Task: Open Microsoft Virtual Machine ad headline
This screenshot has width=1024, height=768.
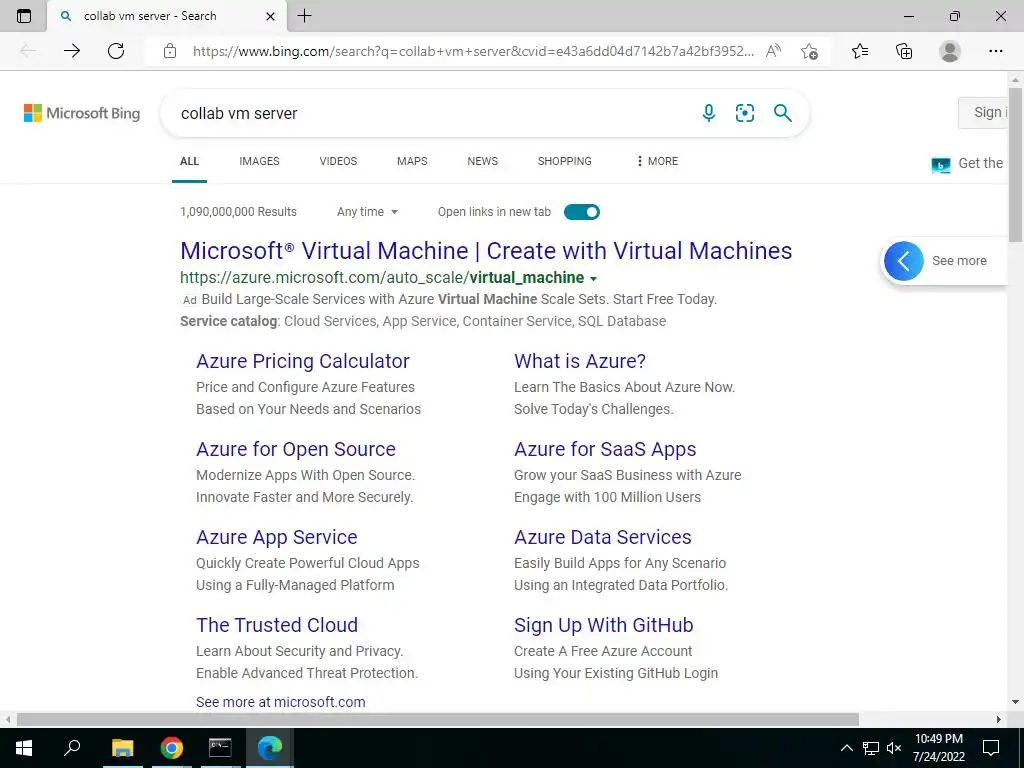Action: point(486,251)
